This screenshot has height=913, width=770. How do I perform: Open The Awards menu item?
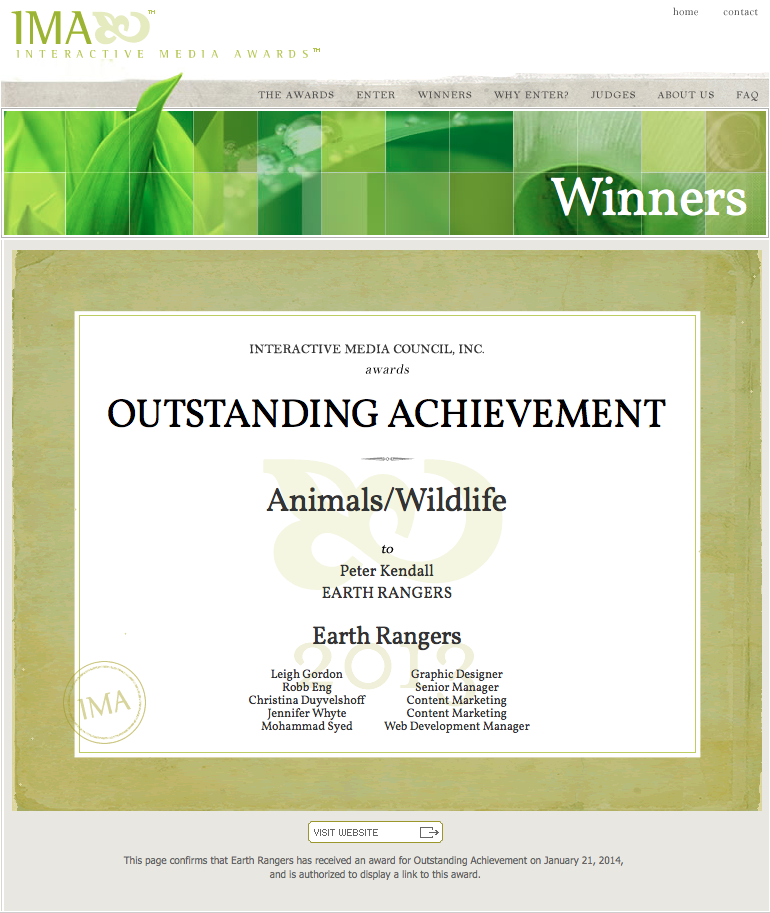296,95
